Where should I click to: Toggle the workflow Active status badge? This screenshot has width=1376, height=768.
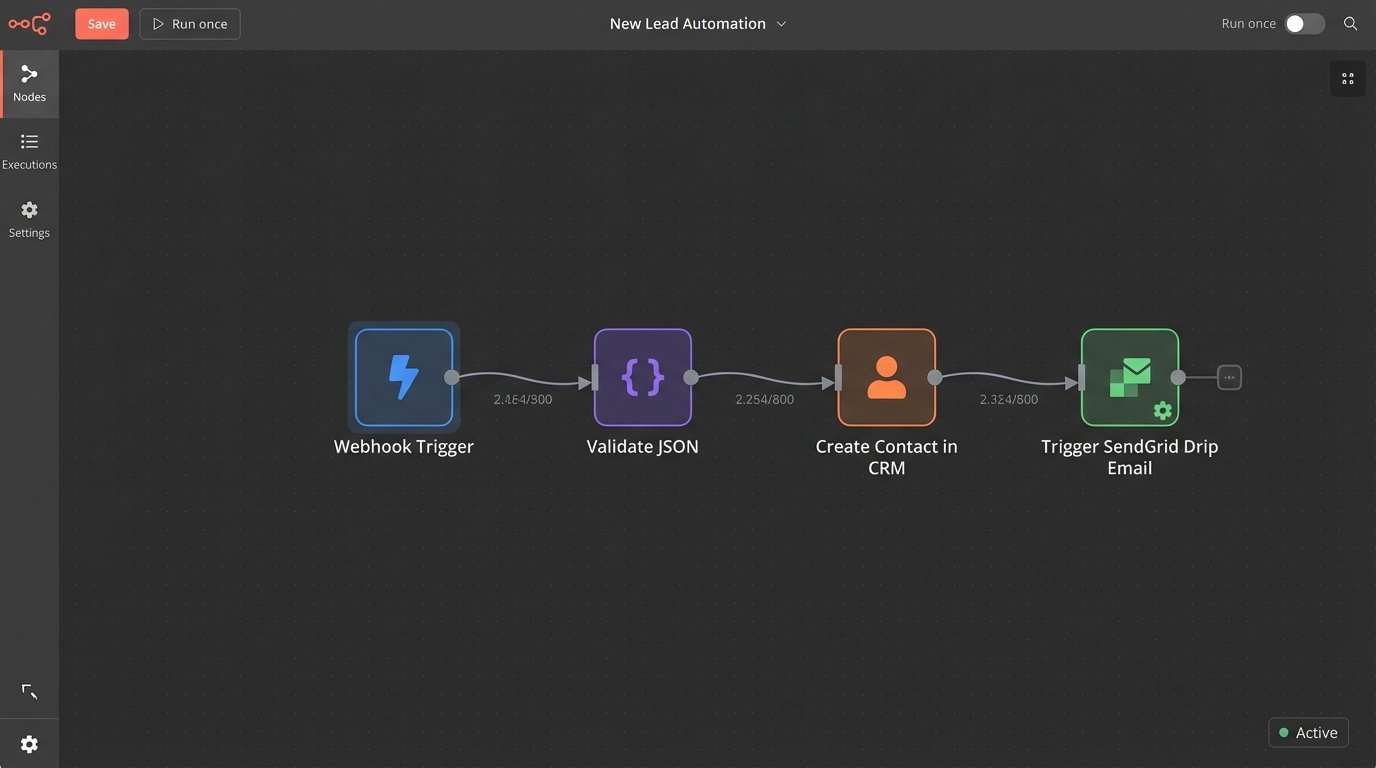1308,732
